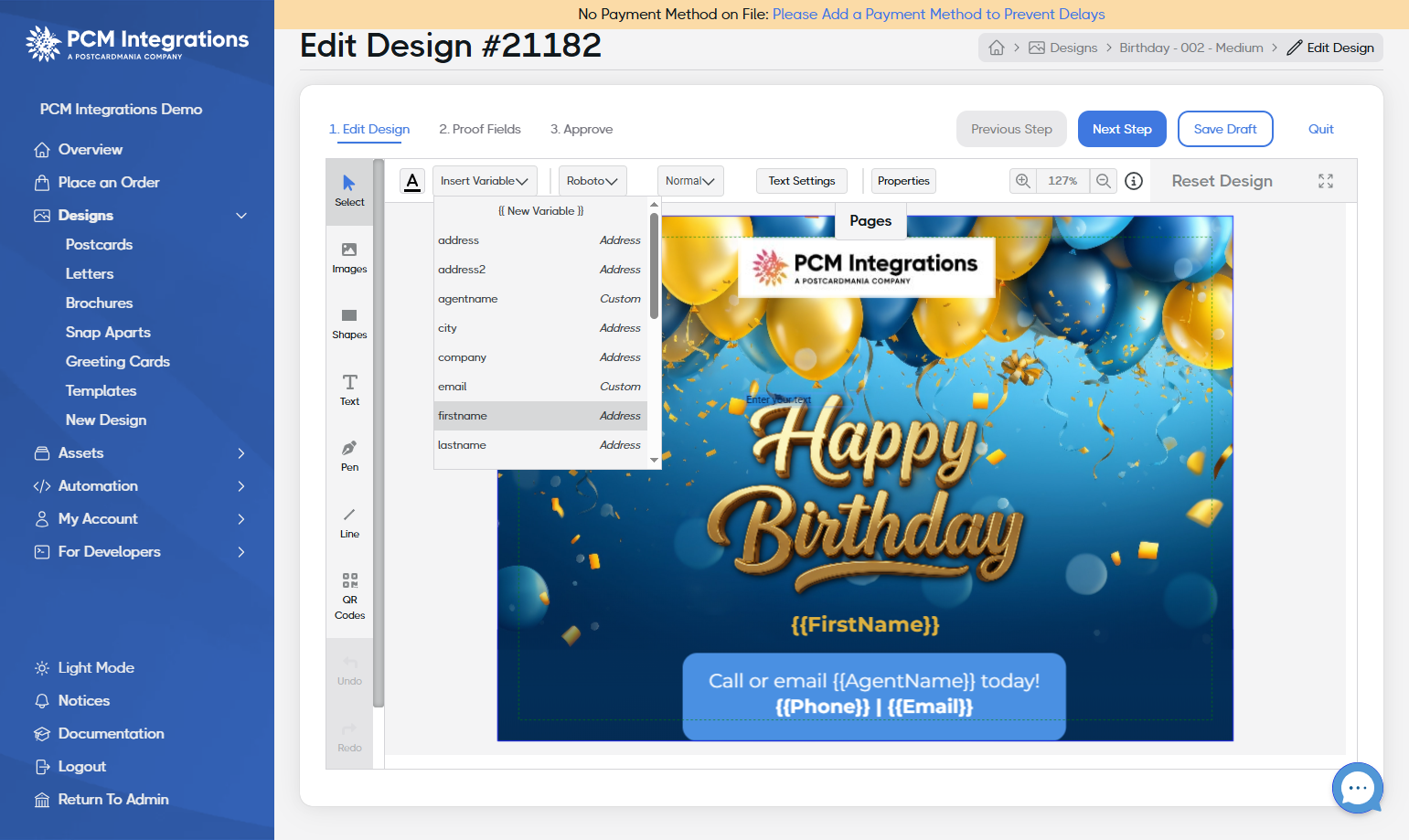The height and width of the screenshot is (840, 1409).
Task: Select the Line tool
Action: click(x=349, y=523)
